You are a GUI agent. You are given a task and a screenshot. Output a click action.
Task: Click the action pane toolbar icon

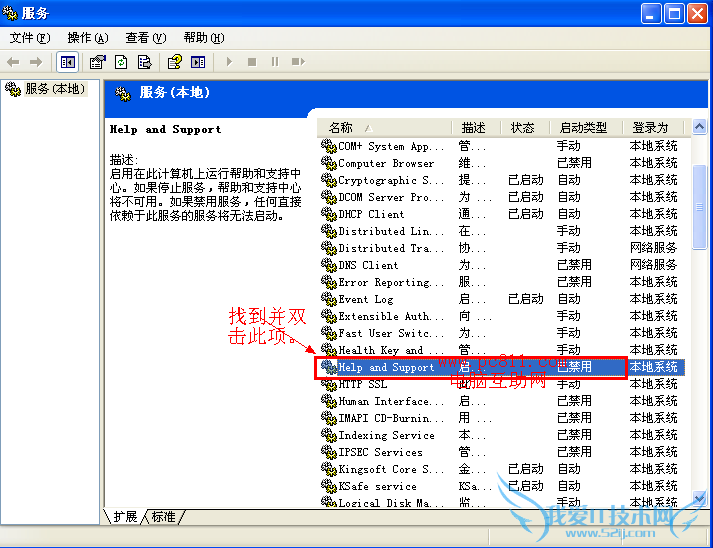tap(198, 62)
